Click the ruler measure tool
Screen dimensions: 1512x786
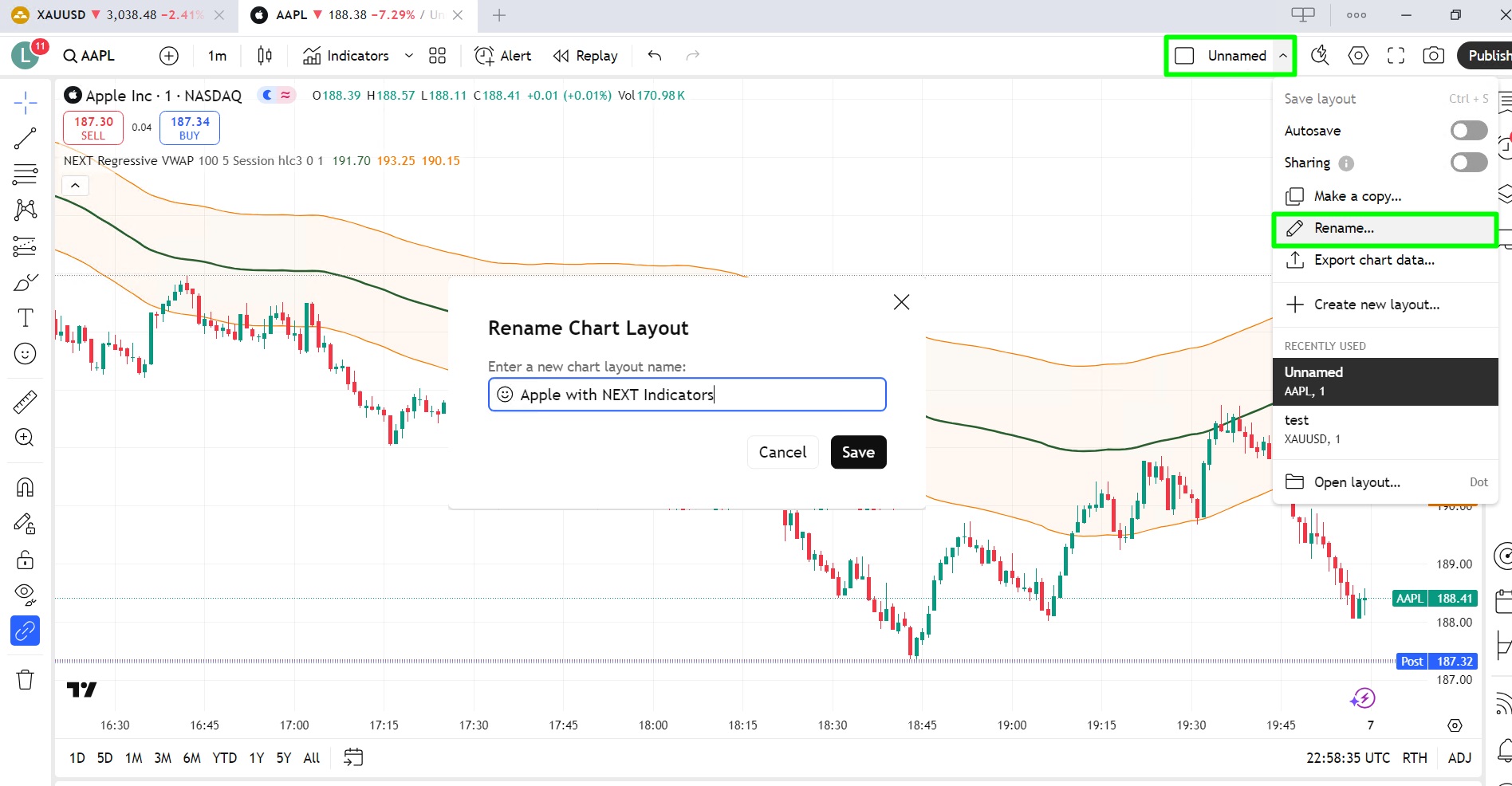[x=25, y=402]
